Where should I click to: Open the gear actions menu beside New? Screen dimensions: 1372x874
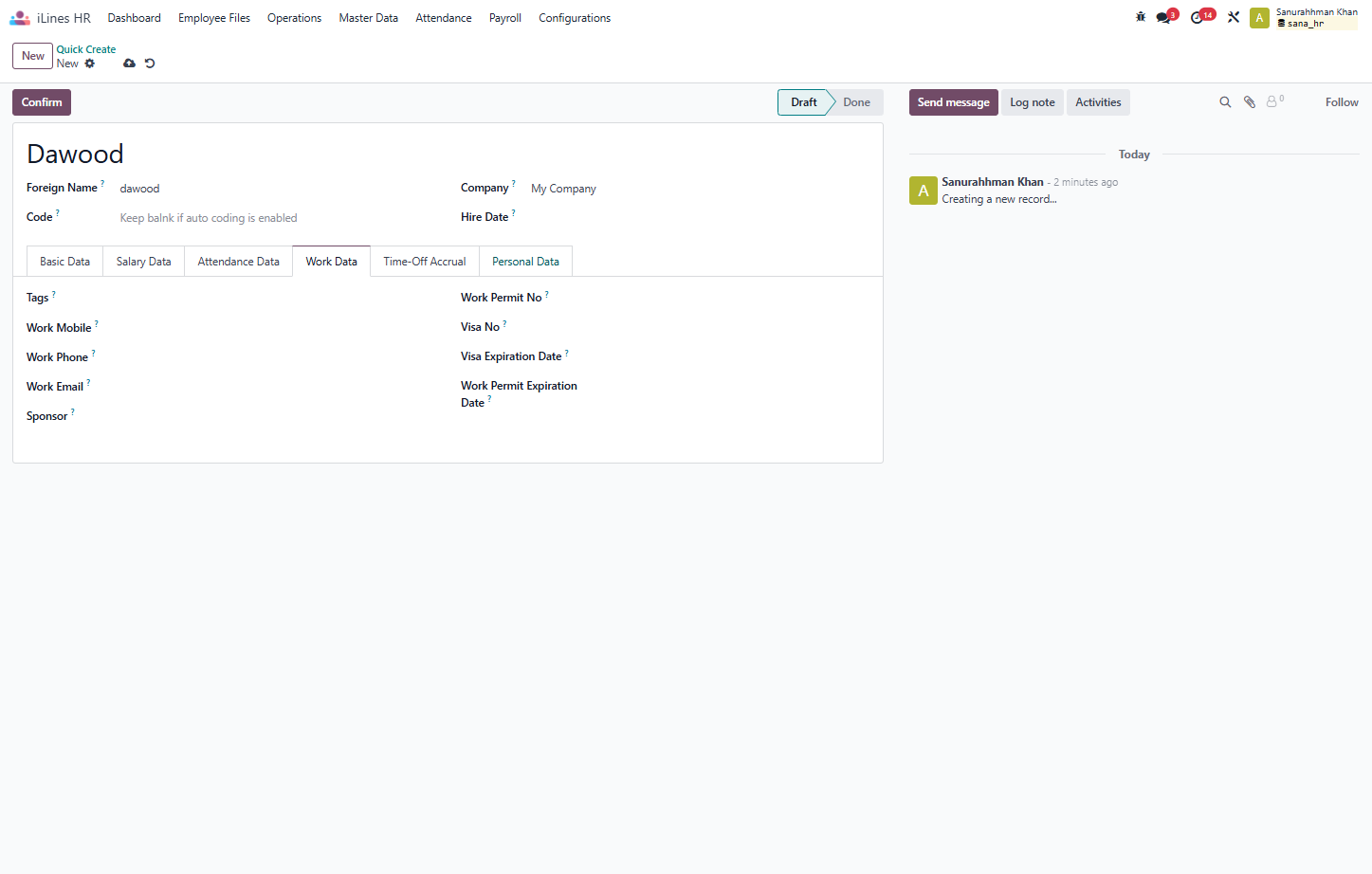[x=90, y=64]
